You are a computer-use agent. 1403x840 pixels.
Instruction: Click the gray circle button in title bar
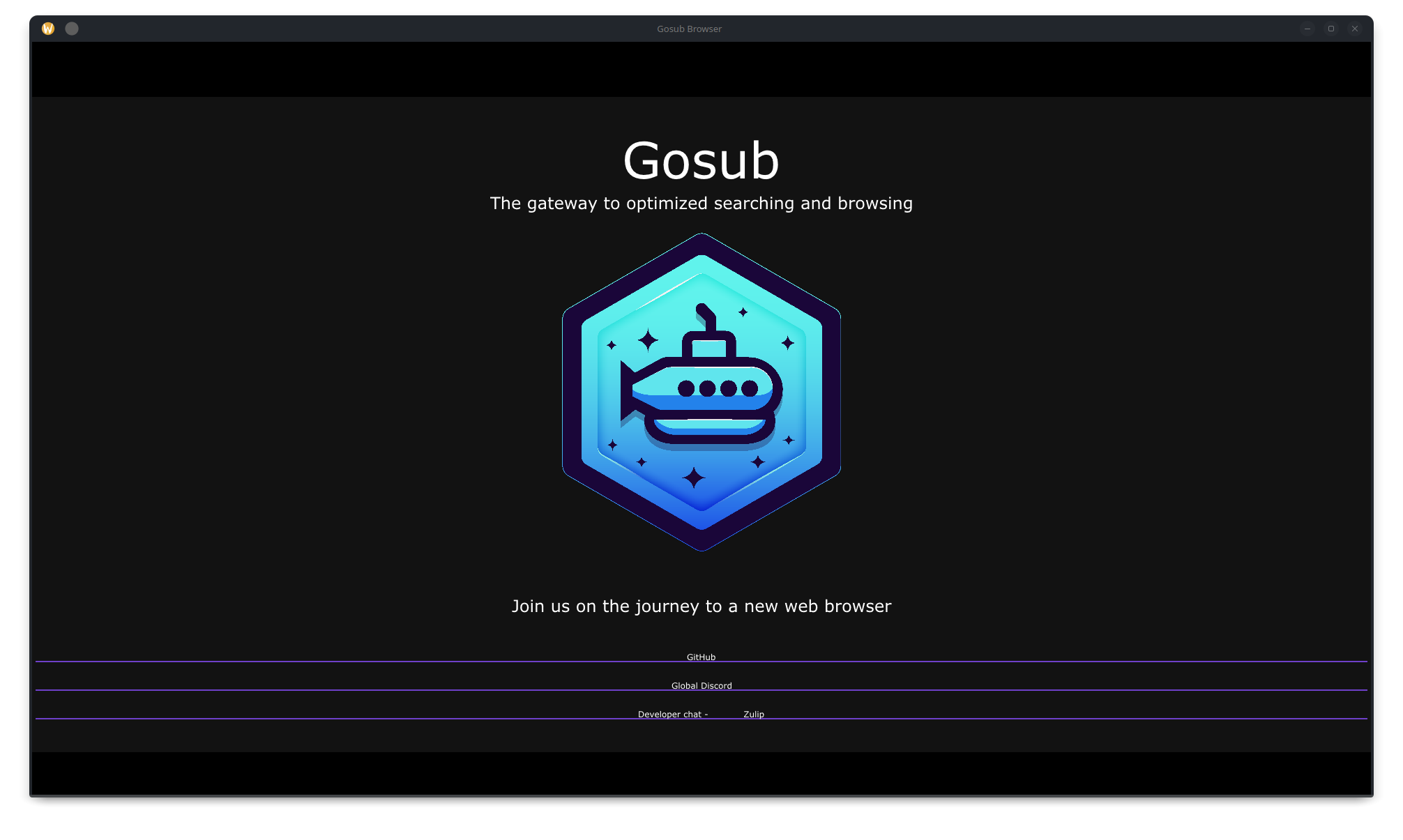tap(72, 29)
